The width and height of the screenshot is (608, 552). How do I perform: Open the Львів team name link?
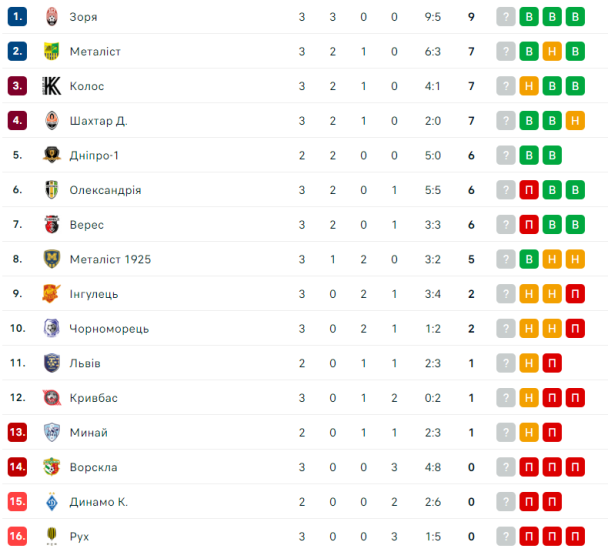pos(85,363)
